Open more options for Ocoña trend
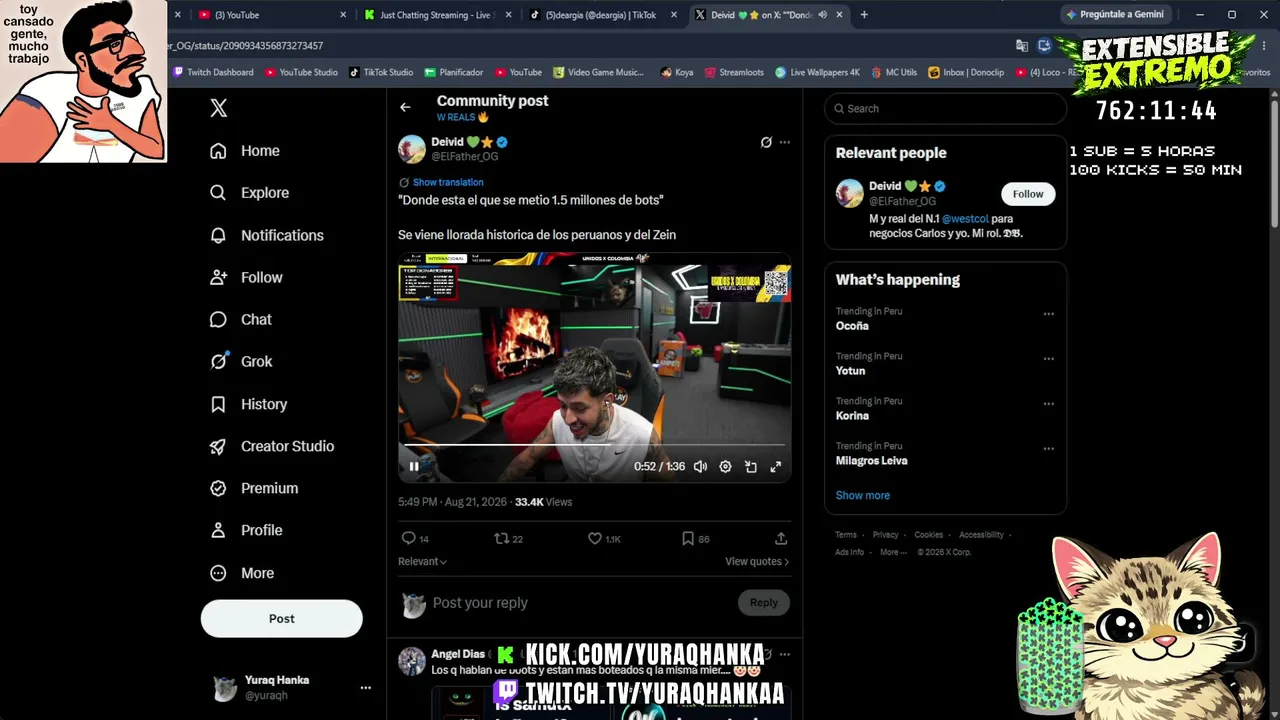Image resolution: width=1280 pixels, height=720 pixels. (x=1048, y=314)
